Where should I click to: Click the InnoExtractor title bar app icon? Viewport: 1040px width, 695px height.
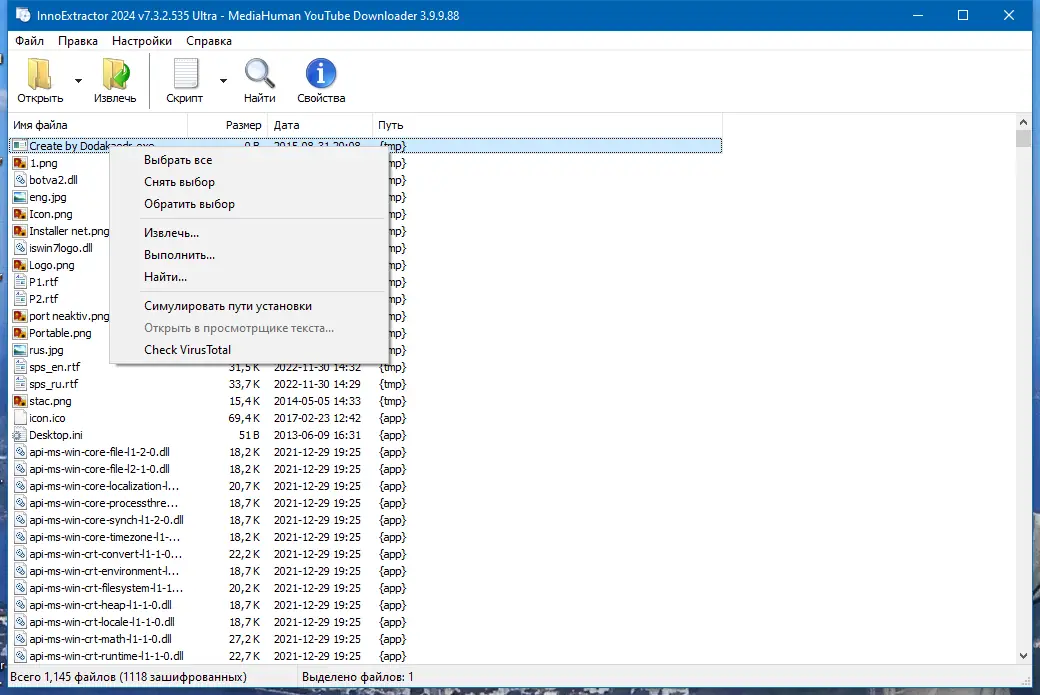23,15
